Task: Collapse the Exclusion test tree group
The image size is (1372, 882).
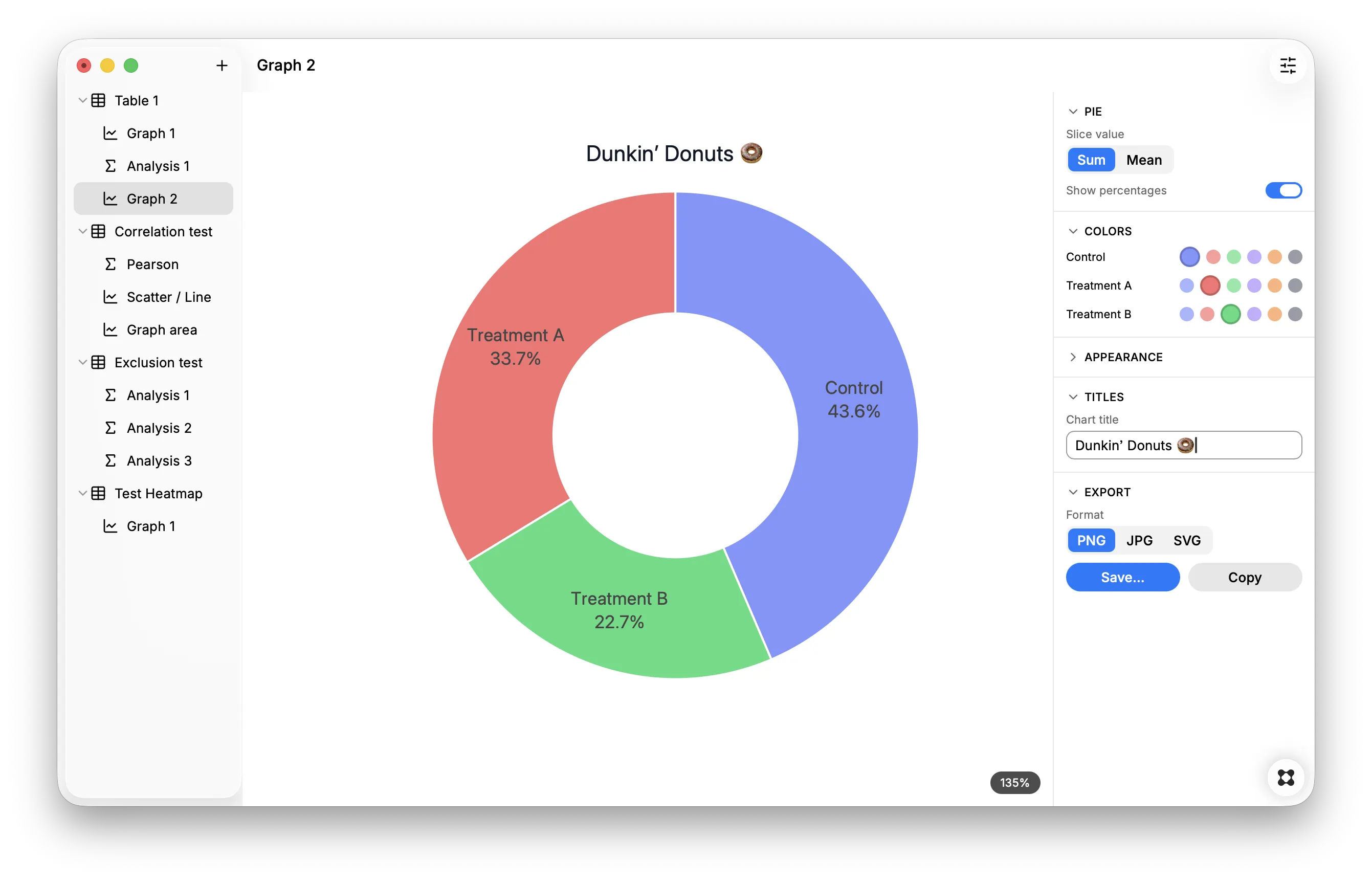Action: [x=82, y=363]
